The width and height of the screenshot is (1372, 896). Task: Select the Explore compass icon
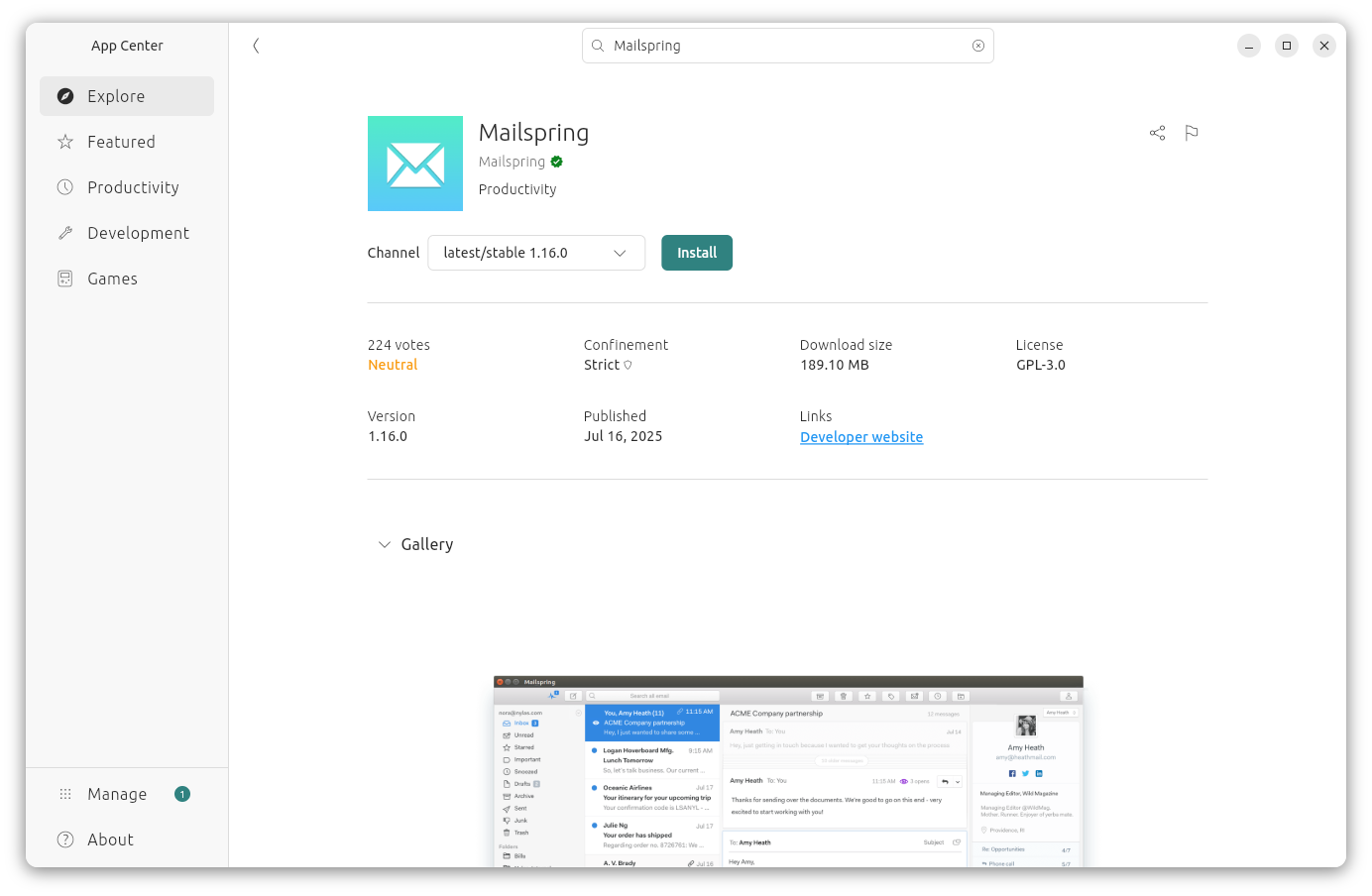tap(64, 95)
